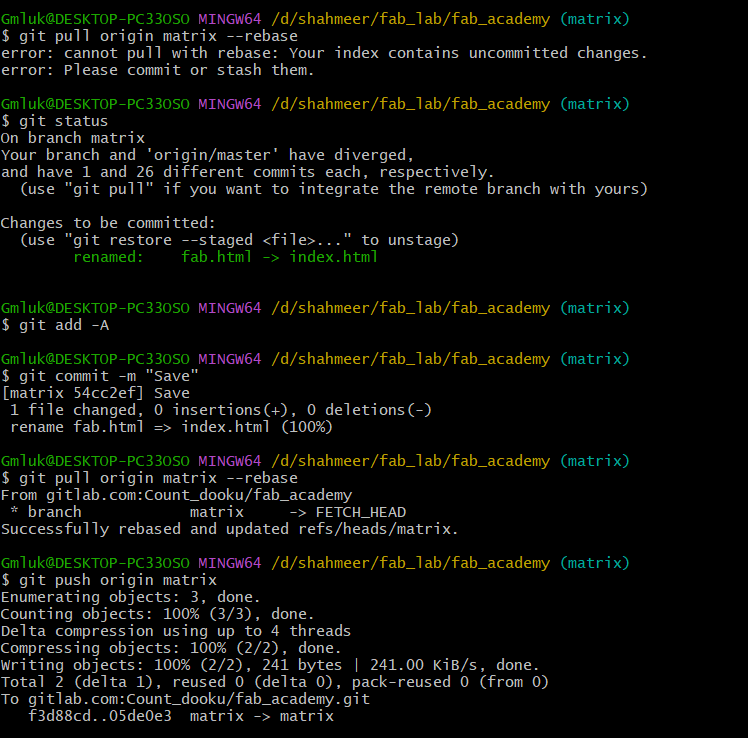
Task: Click 'Successfully rebased and updated refs/heads/matrix.' line
Action: (229, 529)
